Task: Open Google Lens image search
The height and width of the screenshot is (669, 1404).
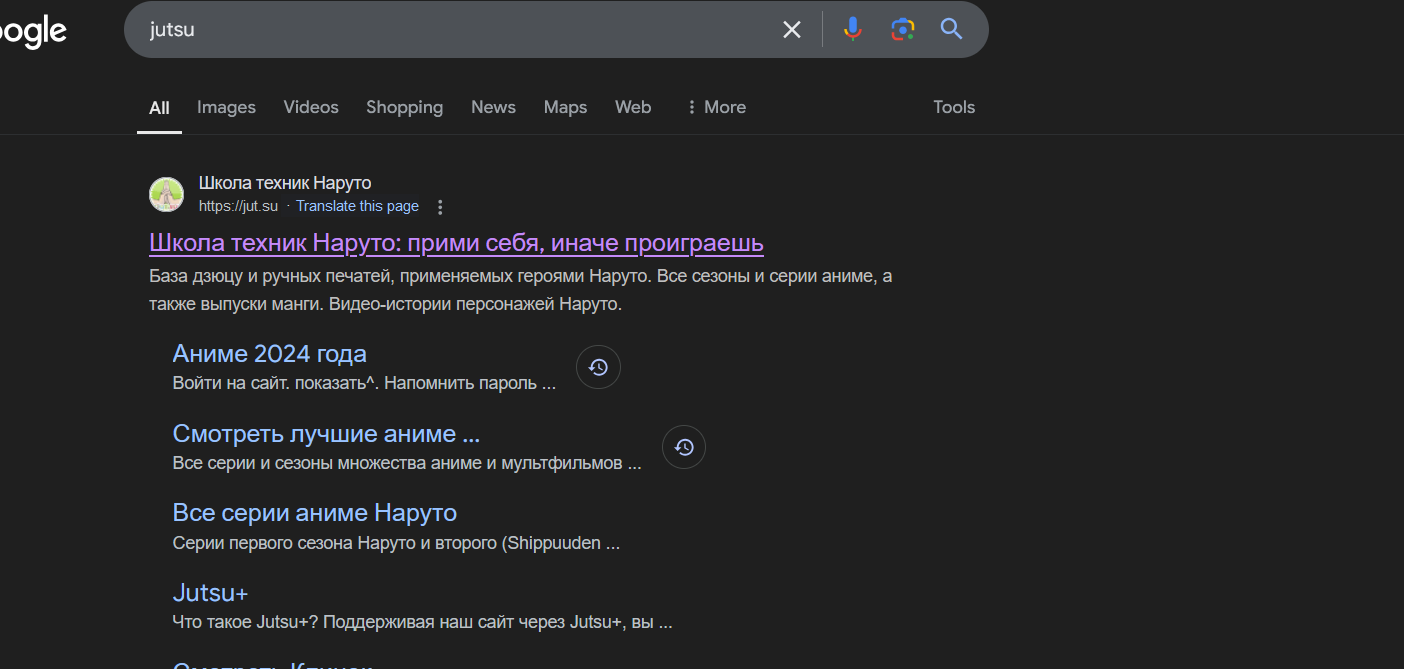Action: click(902, 29)
